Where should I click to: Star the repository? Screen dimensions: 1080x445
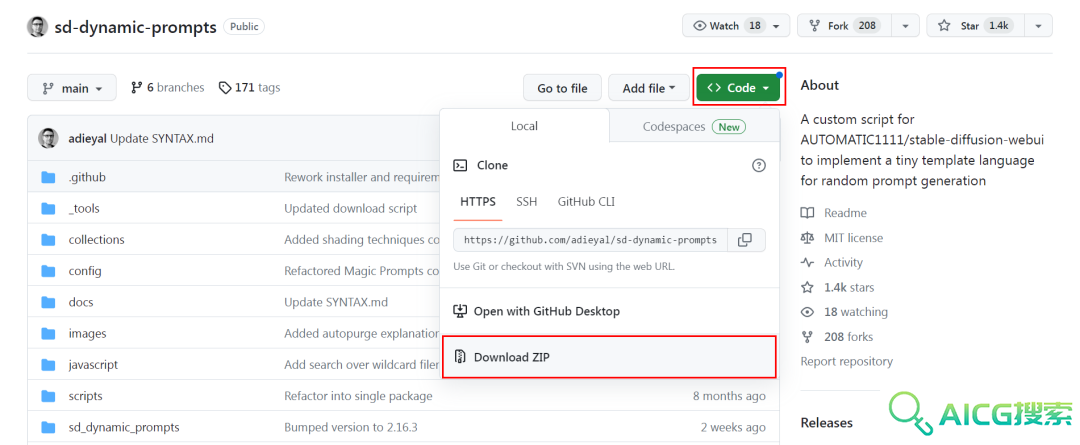click(x=975, y=26)
